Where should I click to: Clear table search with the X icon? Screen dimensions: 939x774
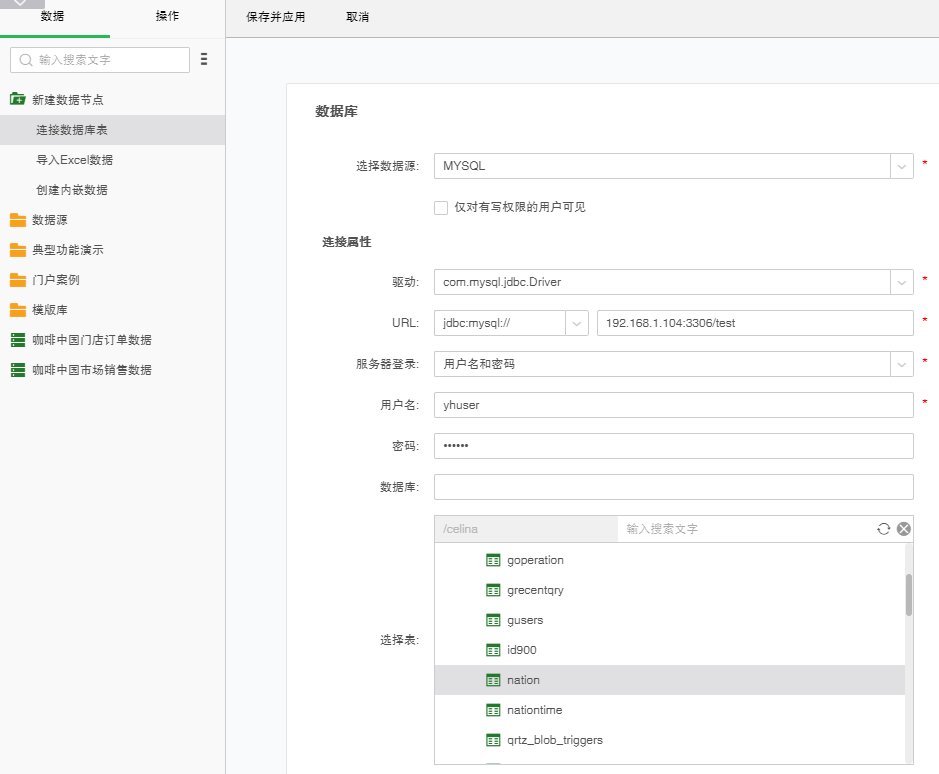(x=903, y=529)
